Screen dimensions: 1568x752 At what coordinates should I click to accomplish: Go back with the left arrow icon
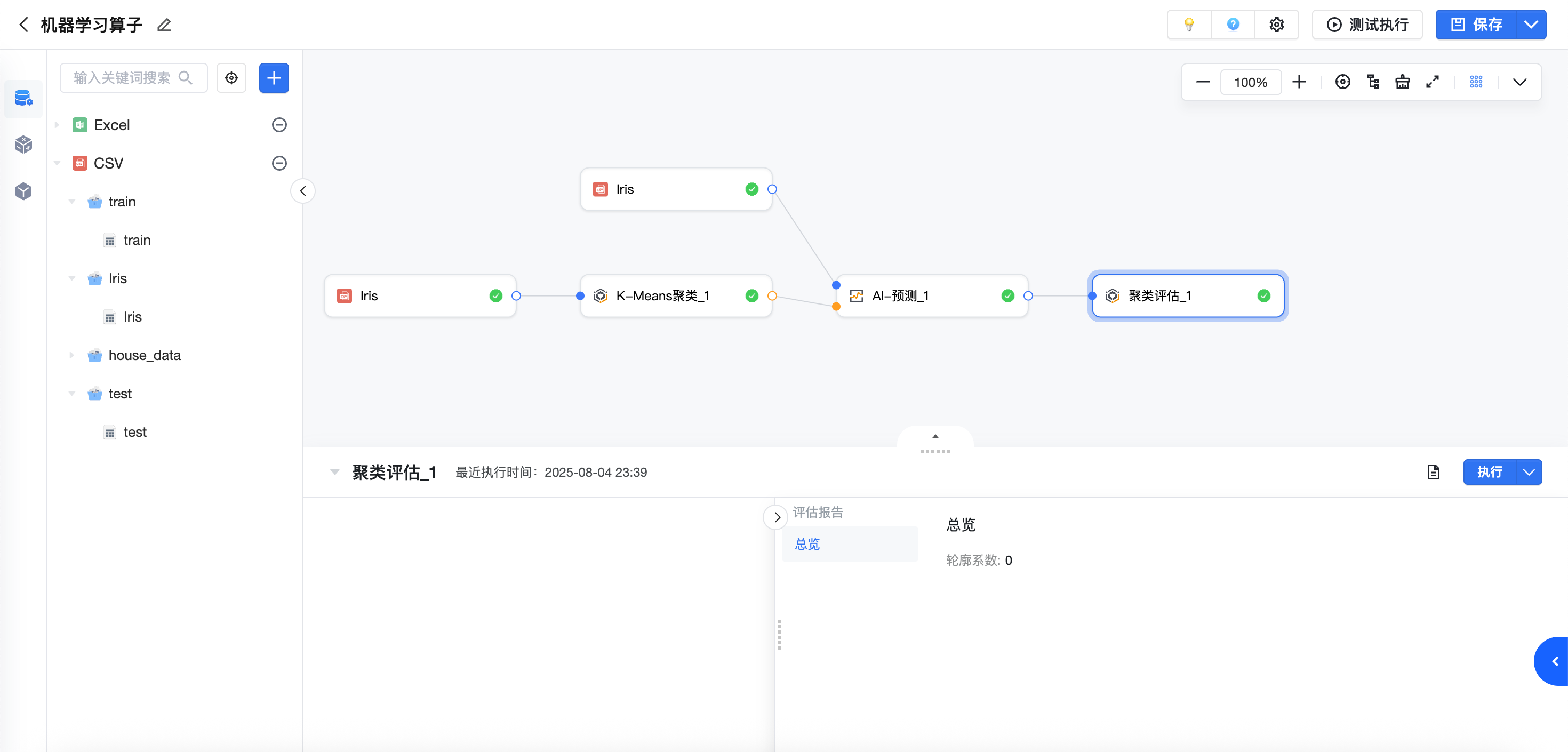pyautogui.click(x=24, y=25)
